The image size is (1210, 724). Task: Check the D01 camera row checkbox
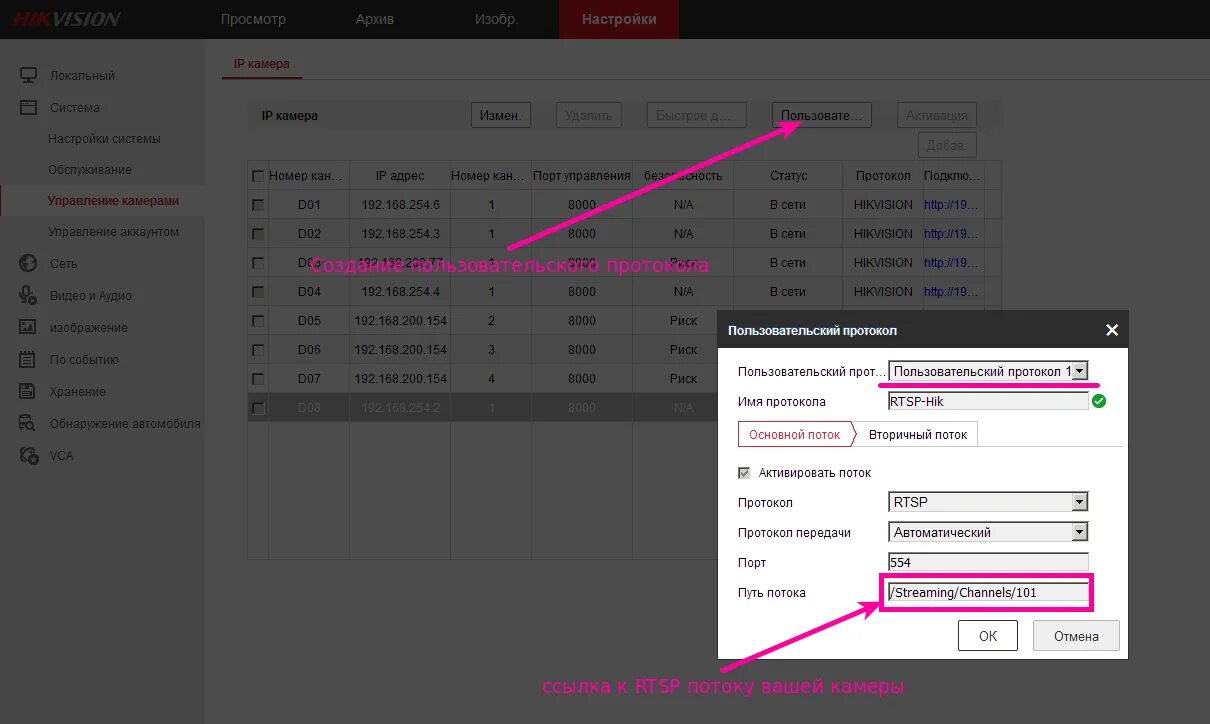[258, 205]
